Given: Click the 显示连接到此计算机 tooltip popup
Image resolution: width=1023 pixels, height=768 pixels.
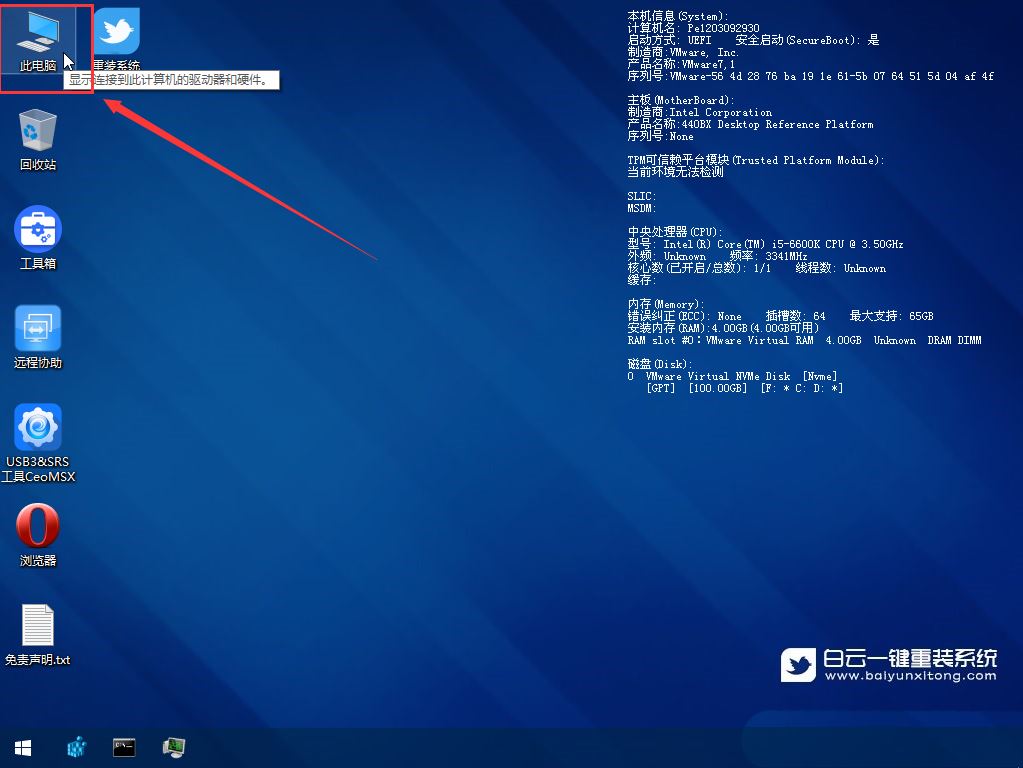Looking at the screenshot, I should (172, 81).
